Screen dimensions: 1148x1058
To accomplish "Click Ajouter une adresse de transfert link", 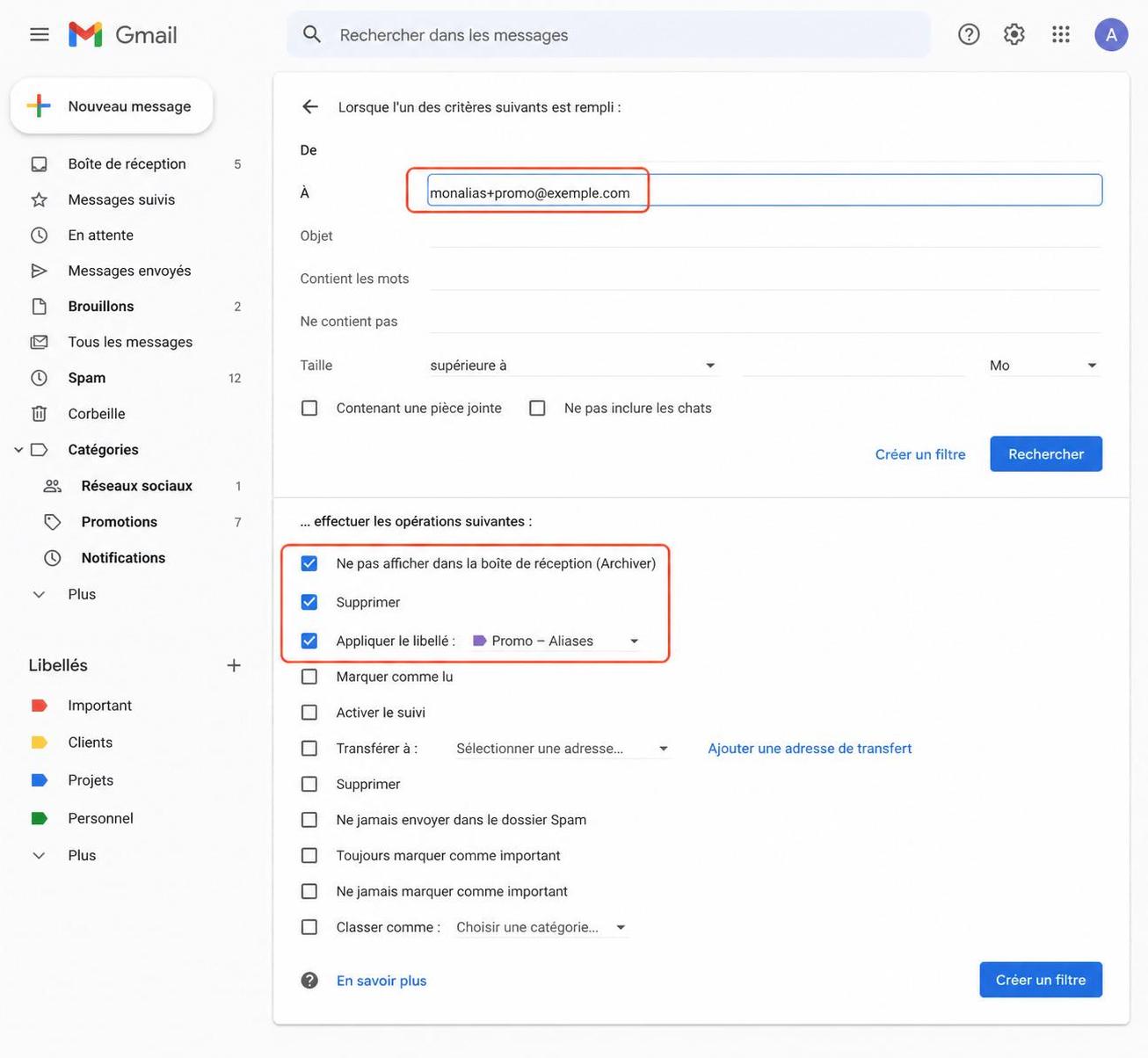I will click(x=810, y=749).
